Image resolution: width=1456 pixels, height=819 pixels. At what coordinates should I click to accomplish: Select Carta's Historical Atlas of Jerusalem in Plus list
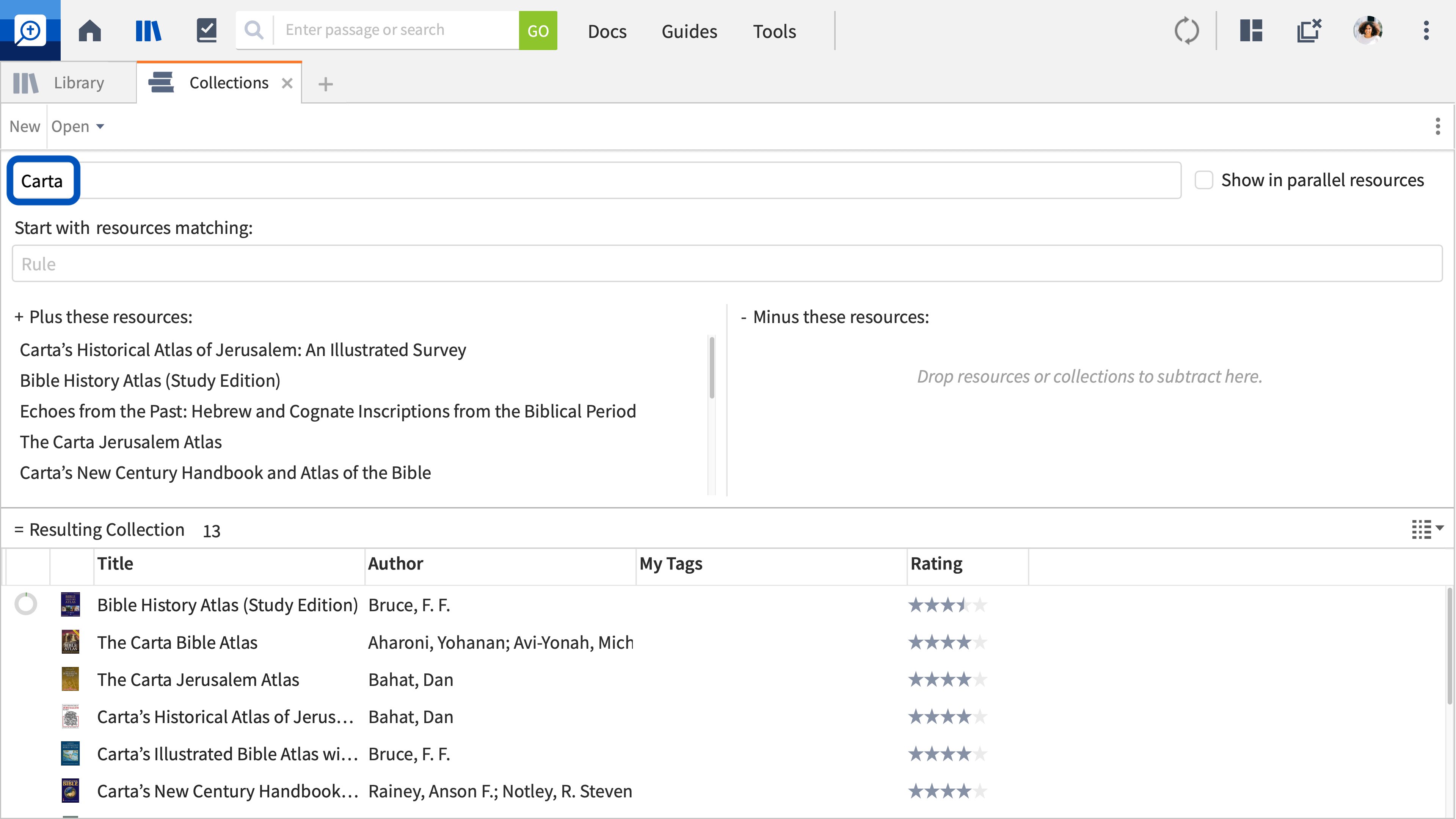(243, 350)
